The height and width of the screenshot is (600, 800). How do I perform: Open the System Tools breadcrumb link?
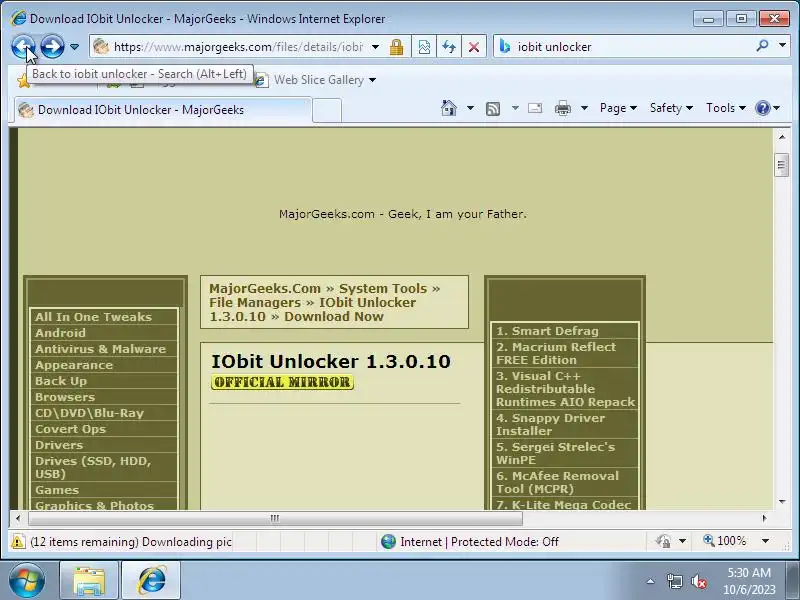383,288
